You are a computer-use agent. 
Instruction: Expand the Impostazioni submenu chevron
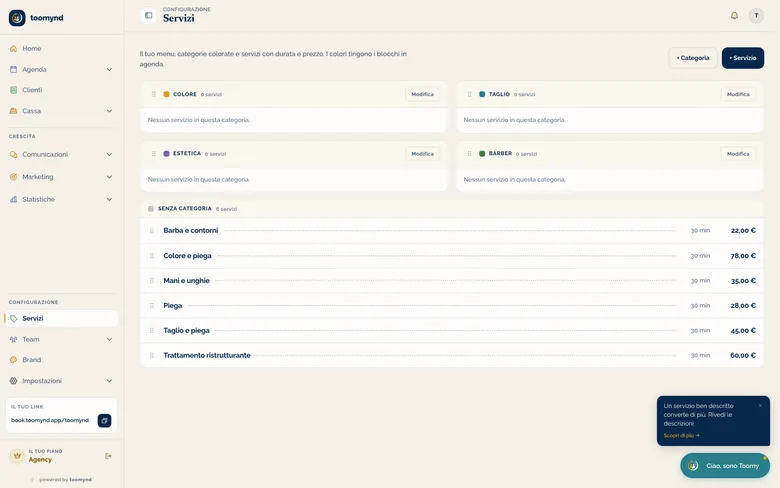pos(109,381)
